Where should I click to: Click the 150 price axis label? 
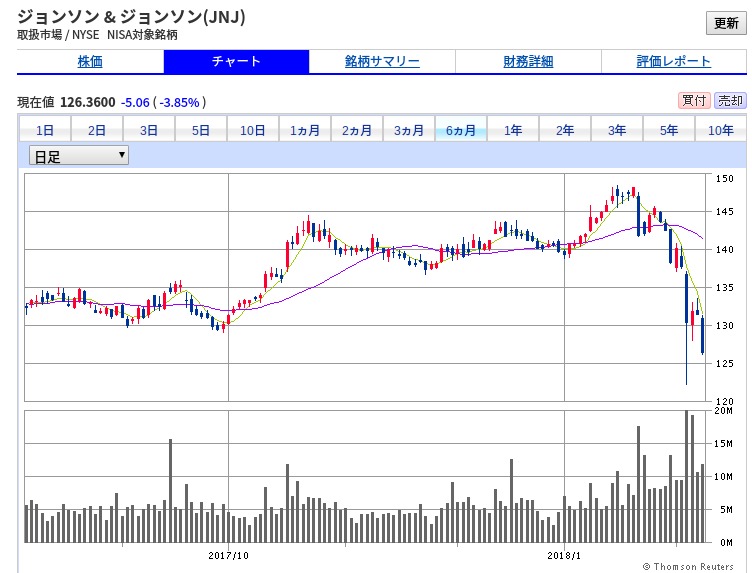coord(725,178)
